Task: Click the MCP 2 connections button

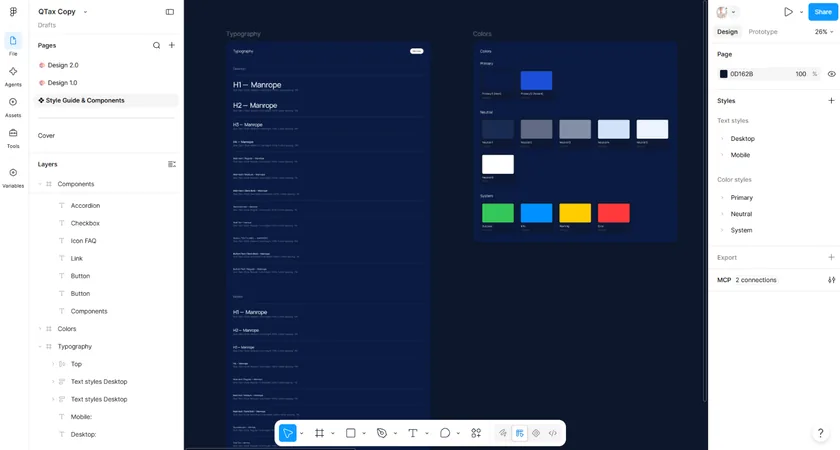Action: (x=747, y=280)
